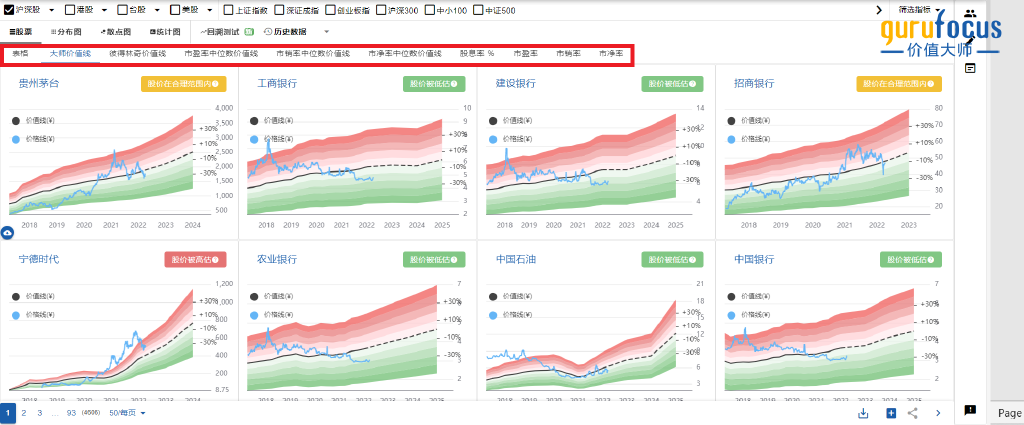This screenshot has height=425, width=1024.
Task: Select the 市净率 sub-tab
Action: click(611, 54)
